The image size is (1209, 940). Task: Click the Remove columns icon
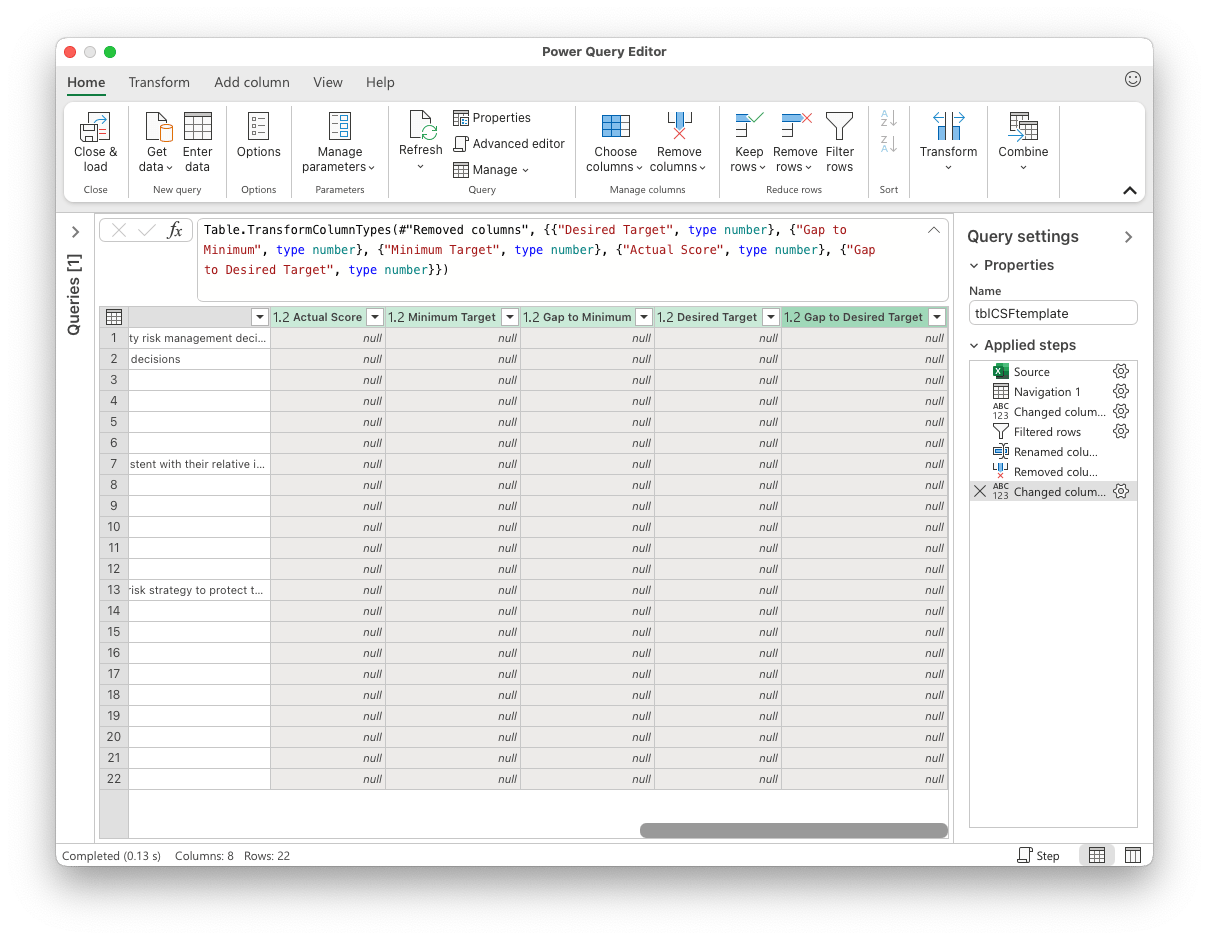[x=679, y=126]
